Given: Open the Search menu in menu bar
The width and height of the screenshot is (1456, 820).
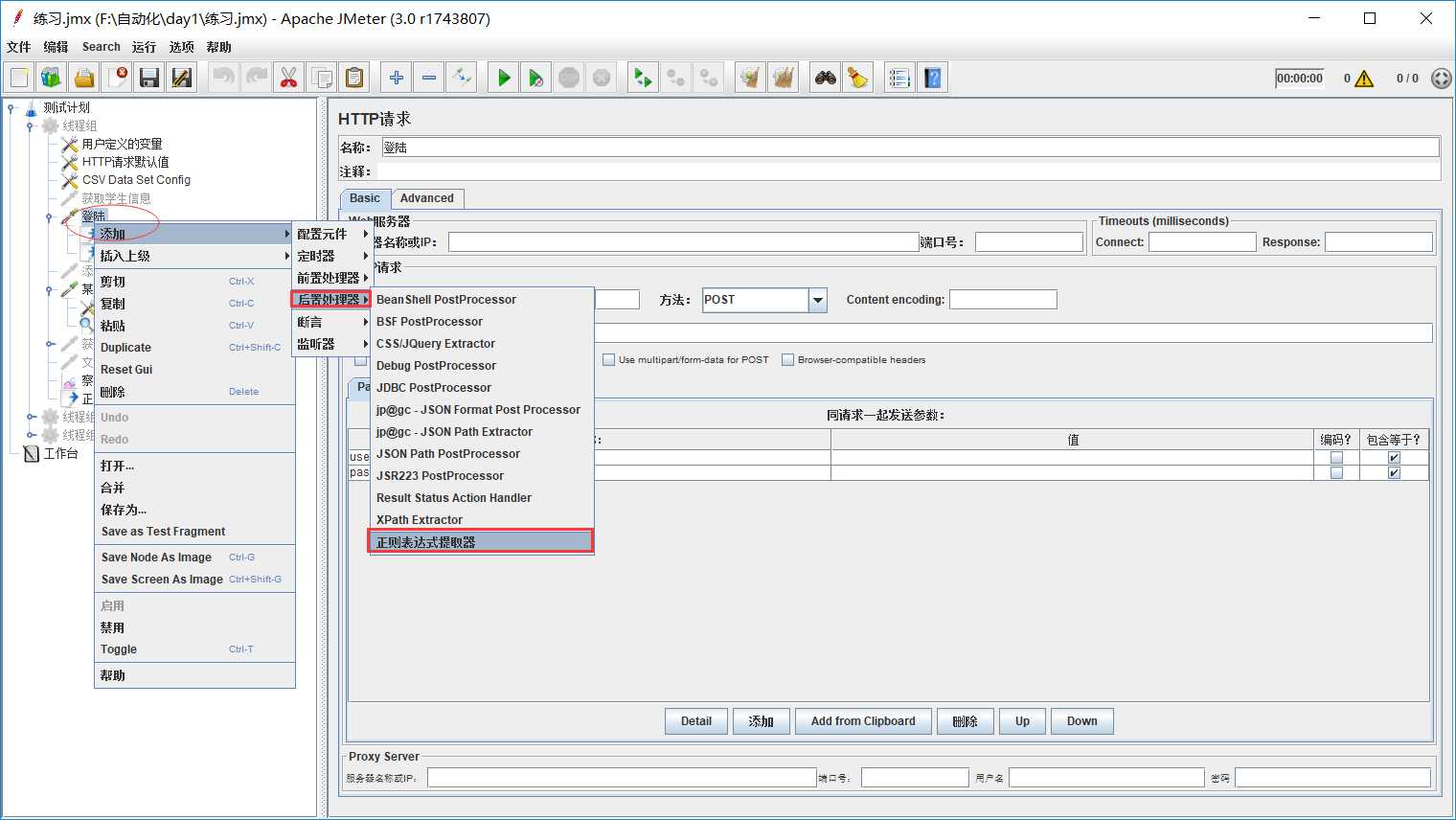Looking at the screenshot, I should click(101, 47).
